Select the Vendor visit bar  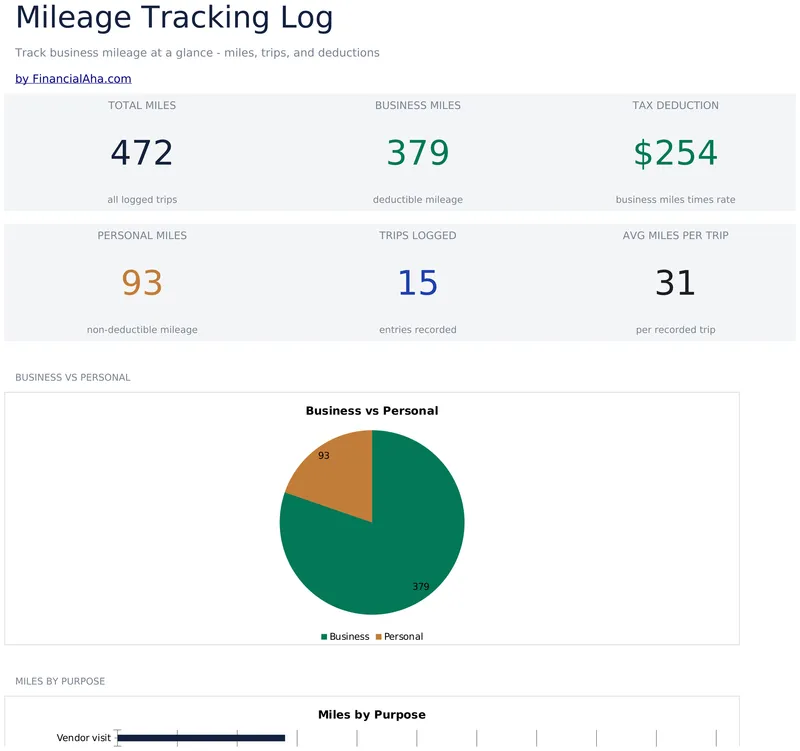pyautogui.click(x=201, y=738)
